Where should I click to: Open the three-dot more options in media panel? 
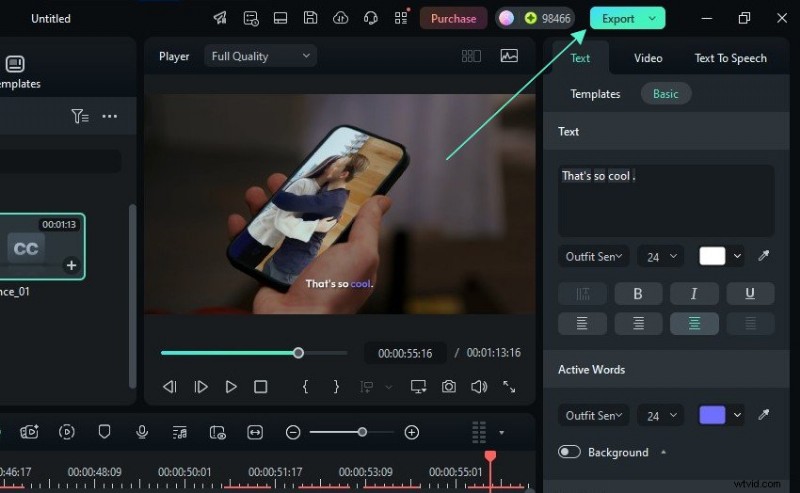(110, 116)
